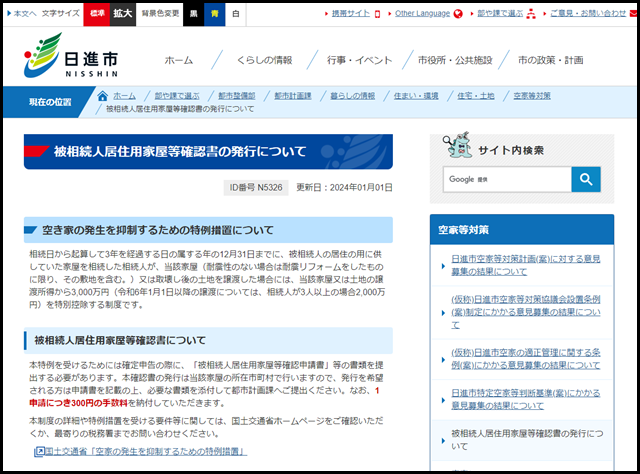This screenshot has width=640, height=474.
Task: Click the Nisshin city logo
Action: [71, 56]
